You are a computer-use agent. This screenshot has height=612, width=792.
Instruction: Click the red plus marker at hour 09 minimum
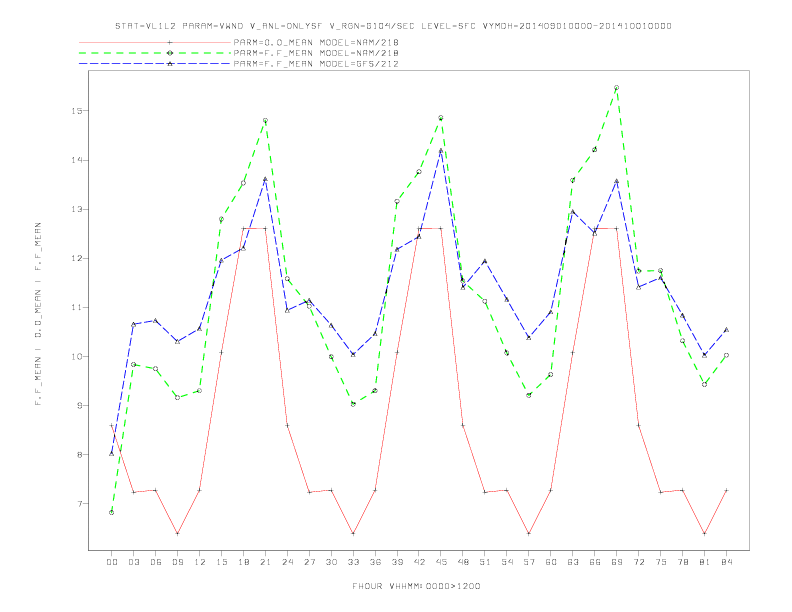click(177, 533)
